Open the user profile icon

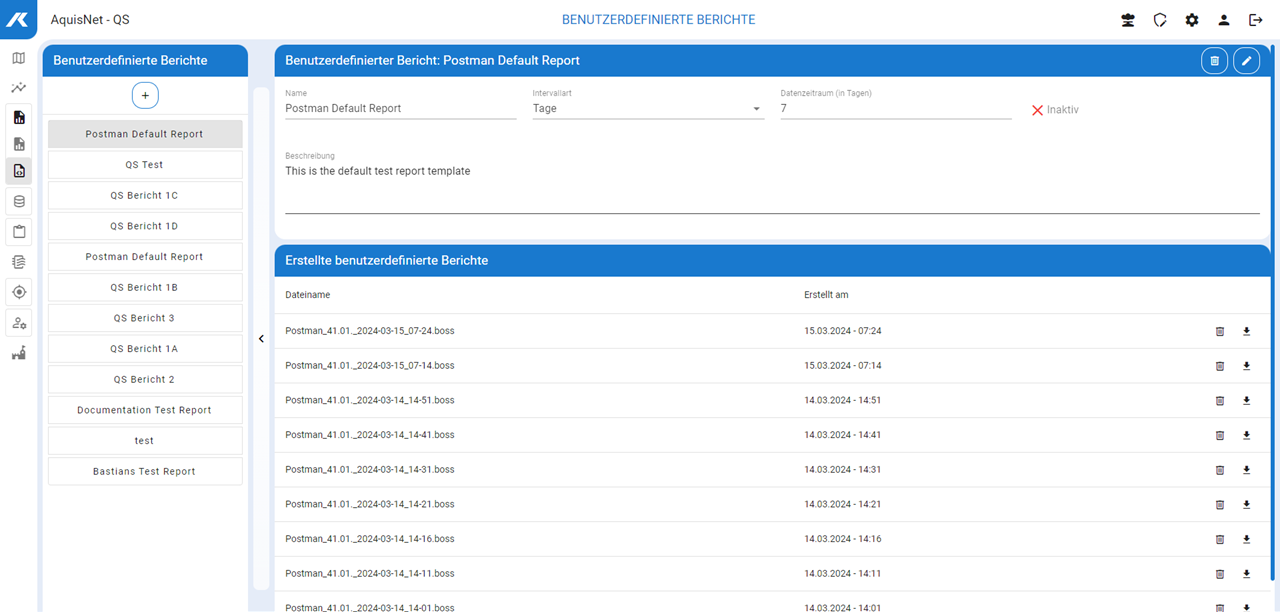coord(1224,20)
